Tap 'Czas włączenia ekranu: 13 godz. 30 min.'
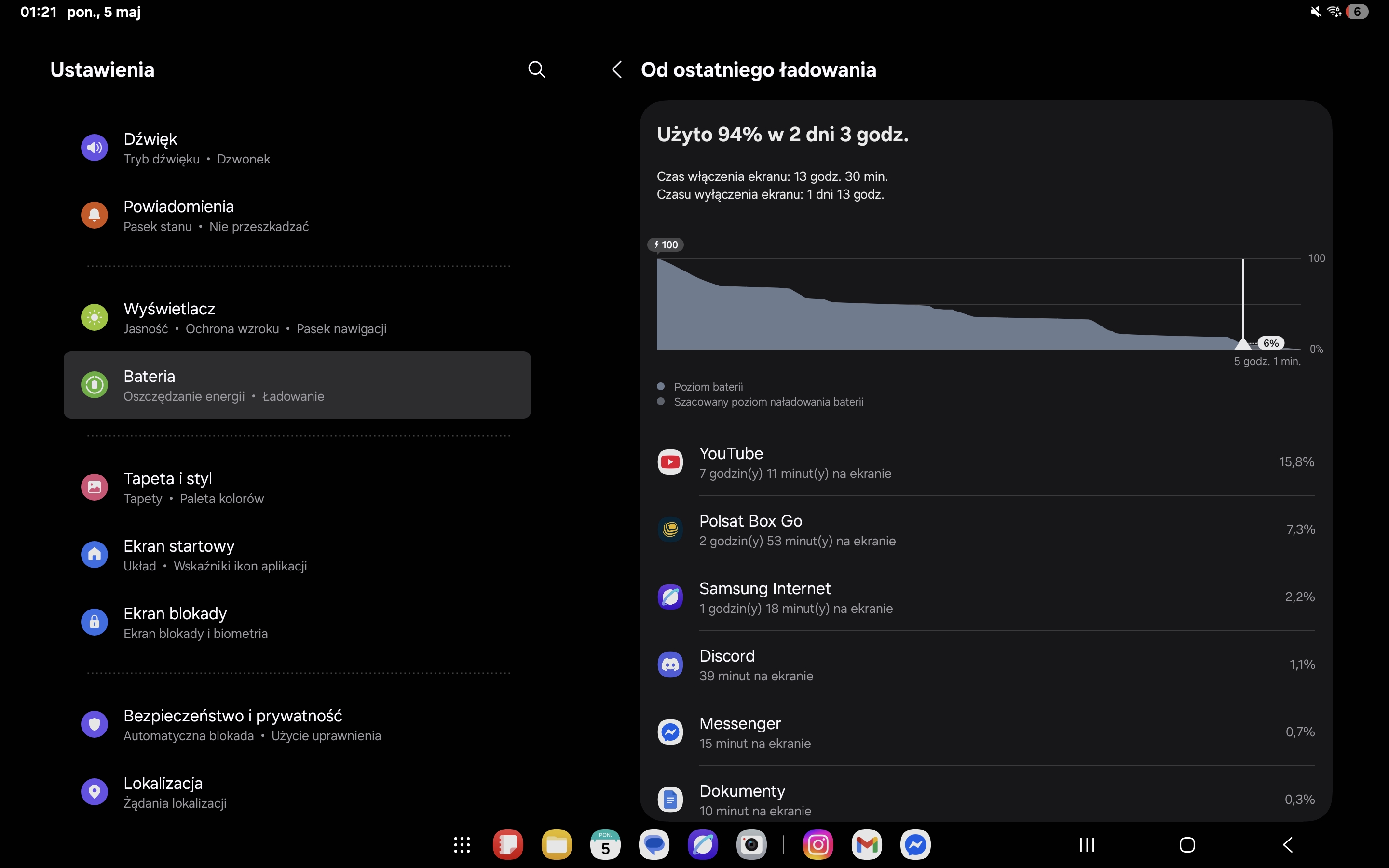This screenshot has height=868, width=1389. coord(772,176)
